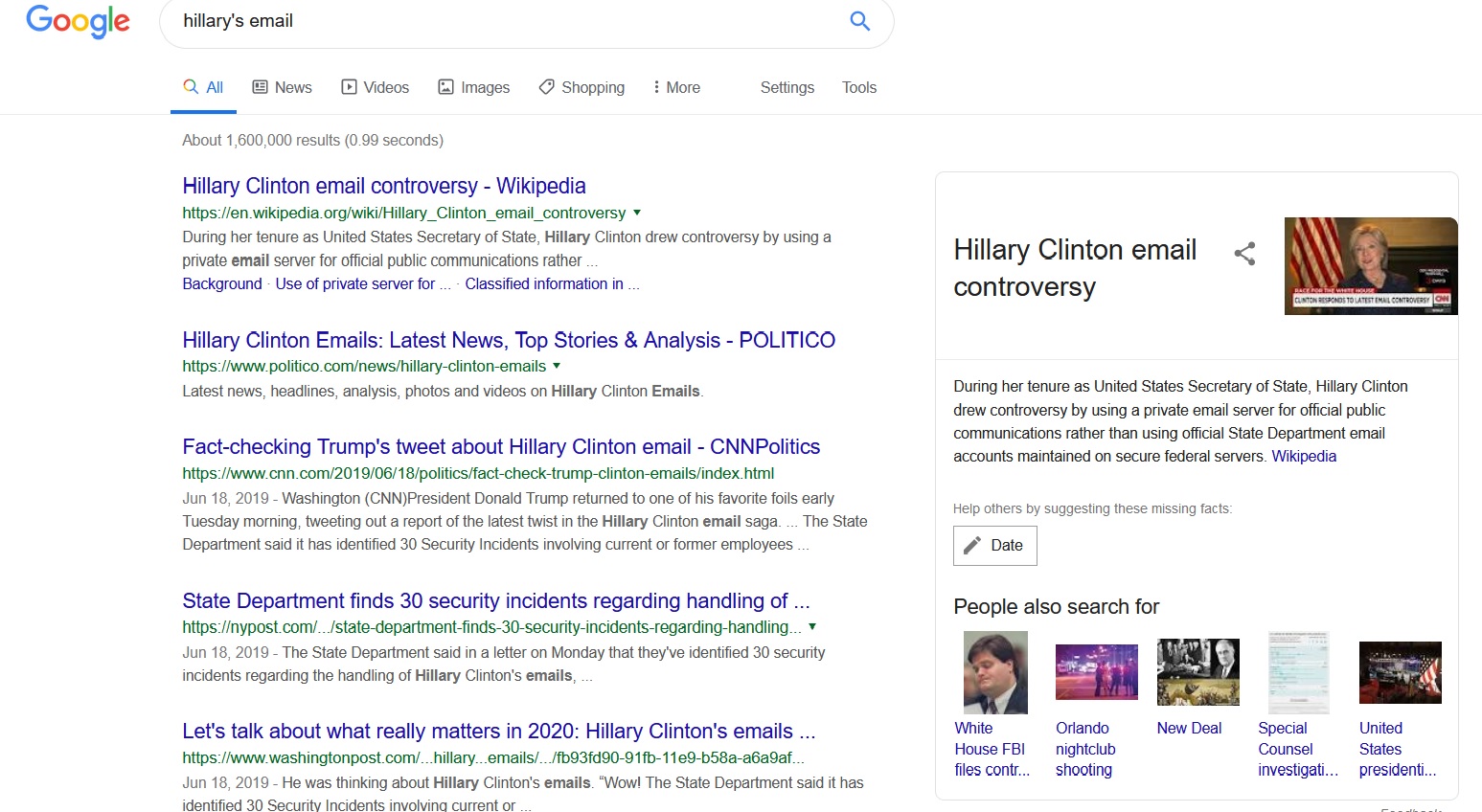The image size is (1482, 812).
Task: Open the Images tab
Action: 473,87
